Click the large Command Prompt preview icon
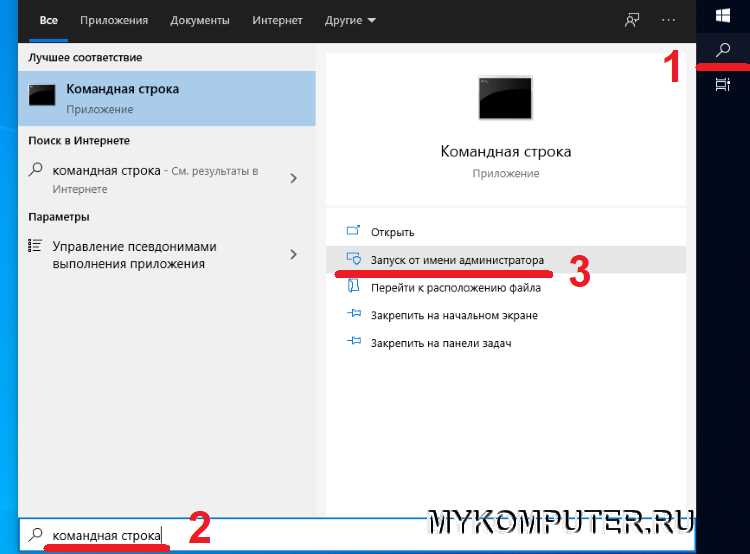750x554 pixels. point(505,98)
